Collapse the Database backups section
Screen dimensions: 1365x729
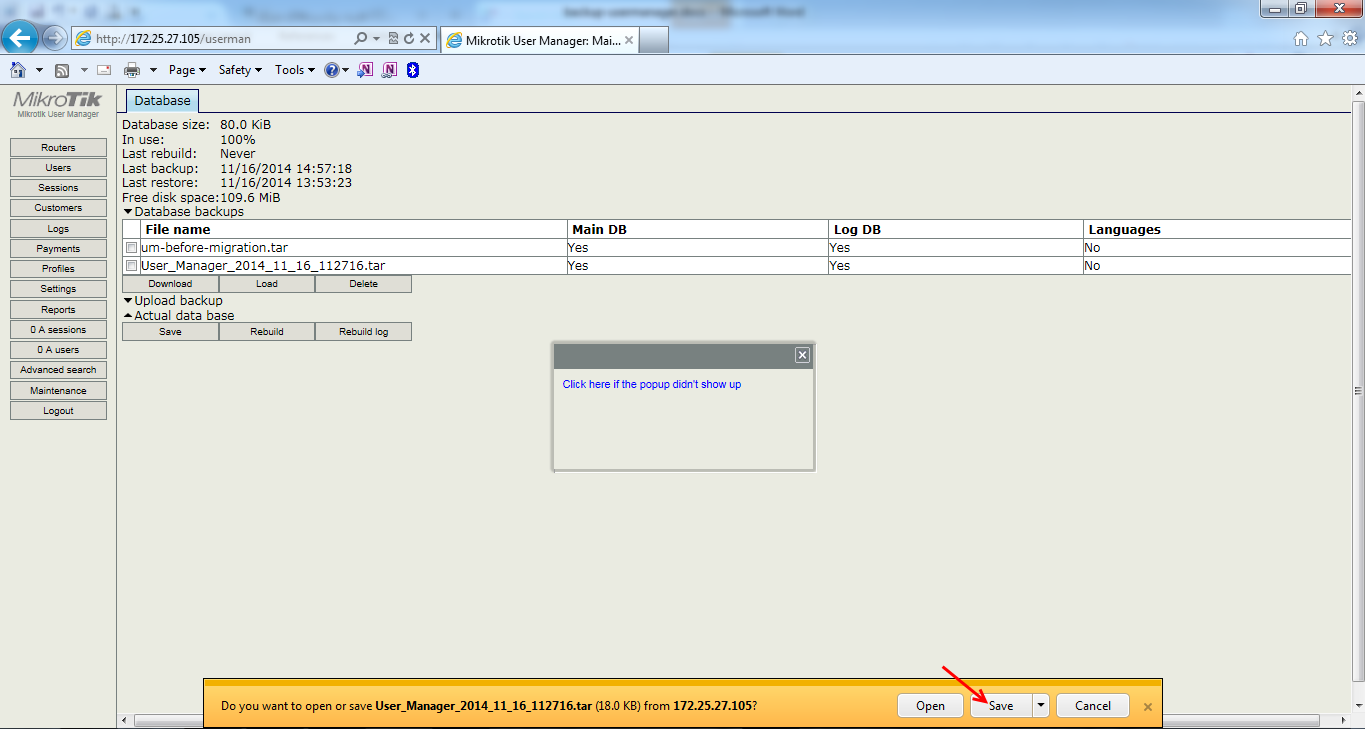point(128,212)
